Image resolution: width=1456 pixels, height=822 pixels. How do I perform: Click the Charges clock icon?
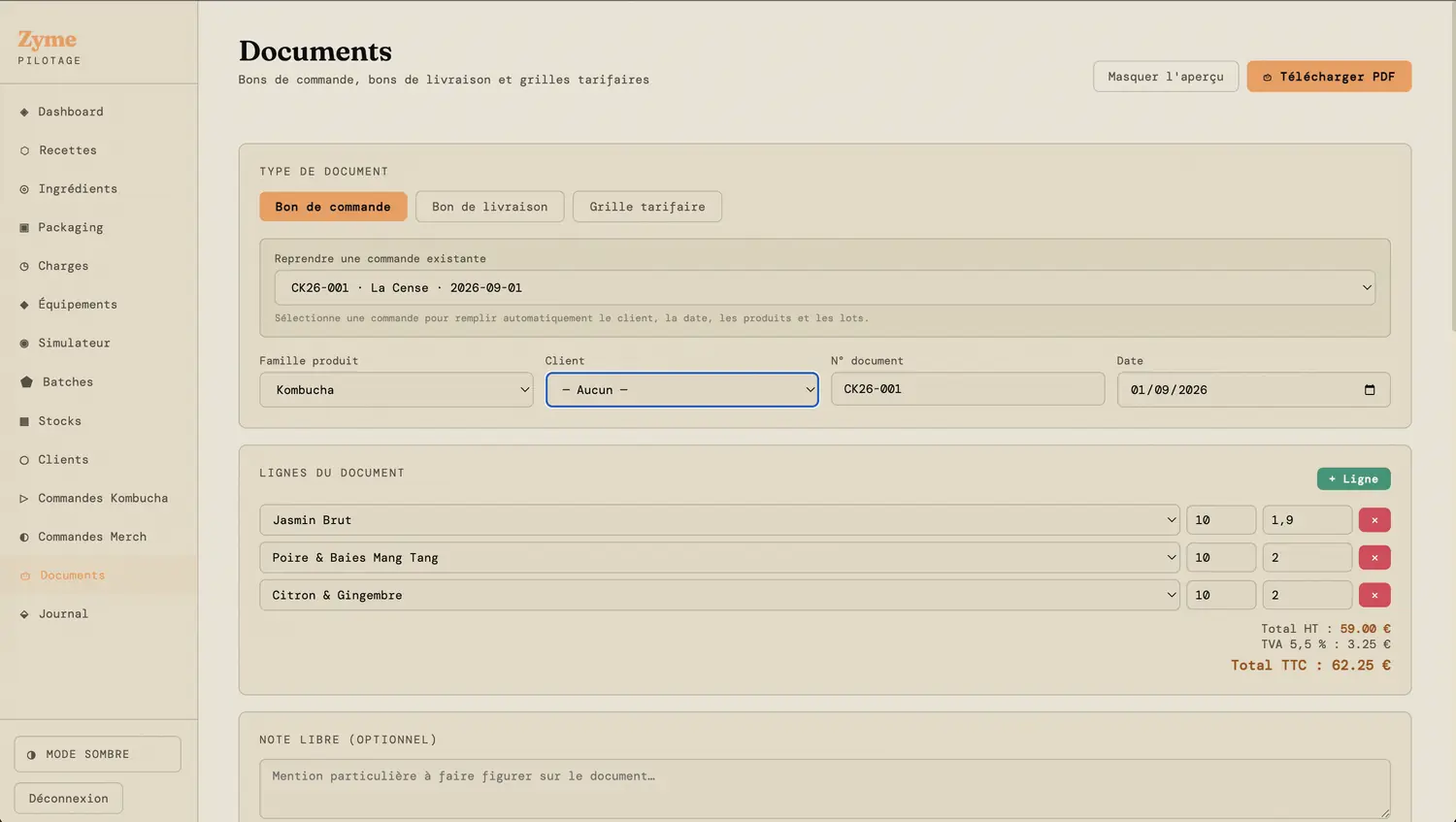pyautogui.click(x=24, y=267)
